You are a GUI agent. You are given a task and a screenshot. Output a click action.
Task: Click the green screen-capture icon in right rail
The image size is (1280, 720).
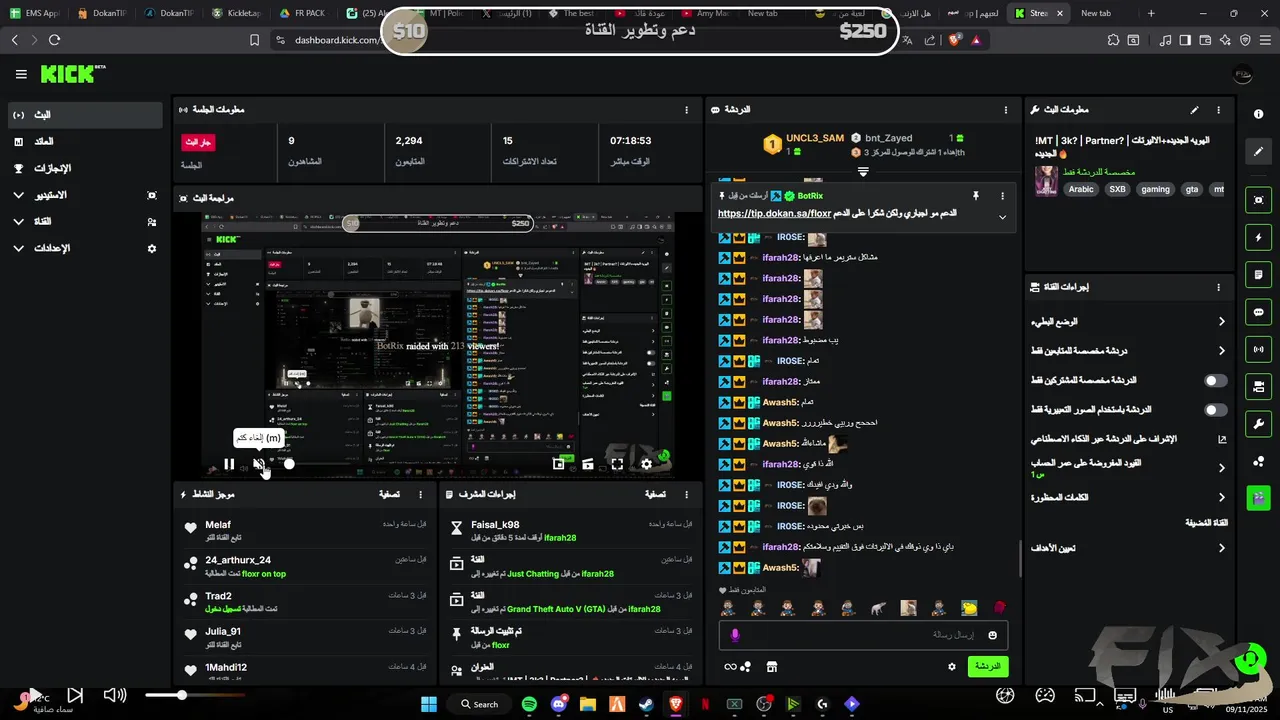1259,200
